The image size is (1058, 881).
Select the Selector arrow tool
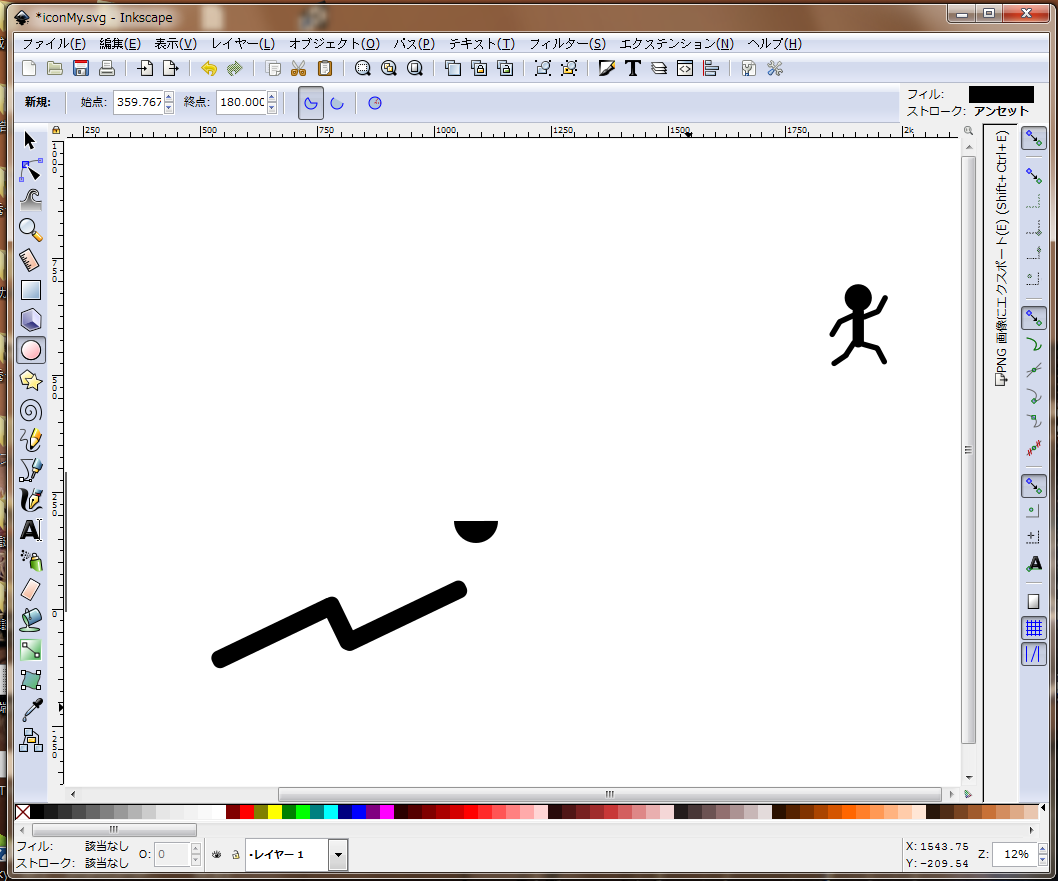[x=30, y=141]
